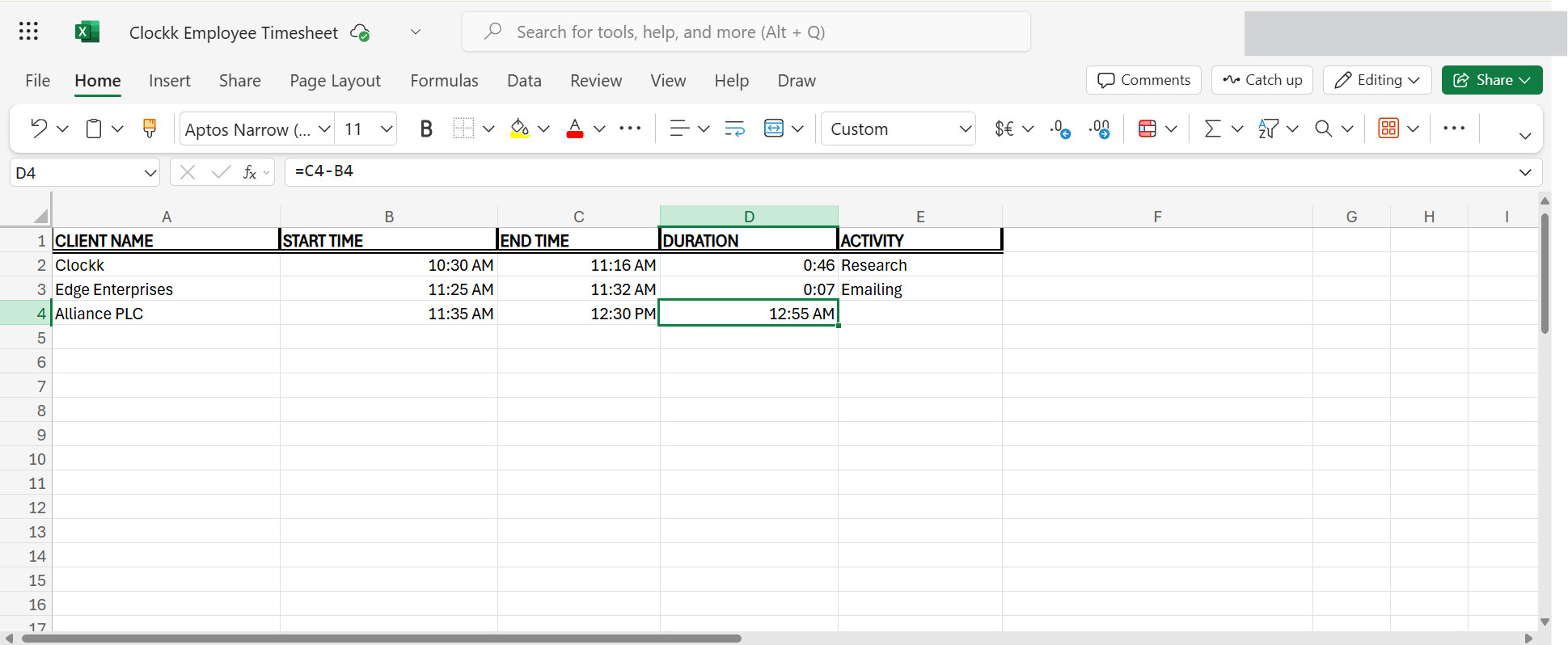The height and width of the screenshot is (645, 1568).
Task: Open the document title dropdown chevron
Action: click(x=416, y=32)
